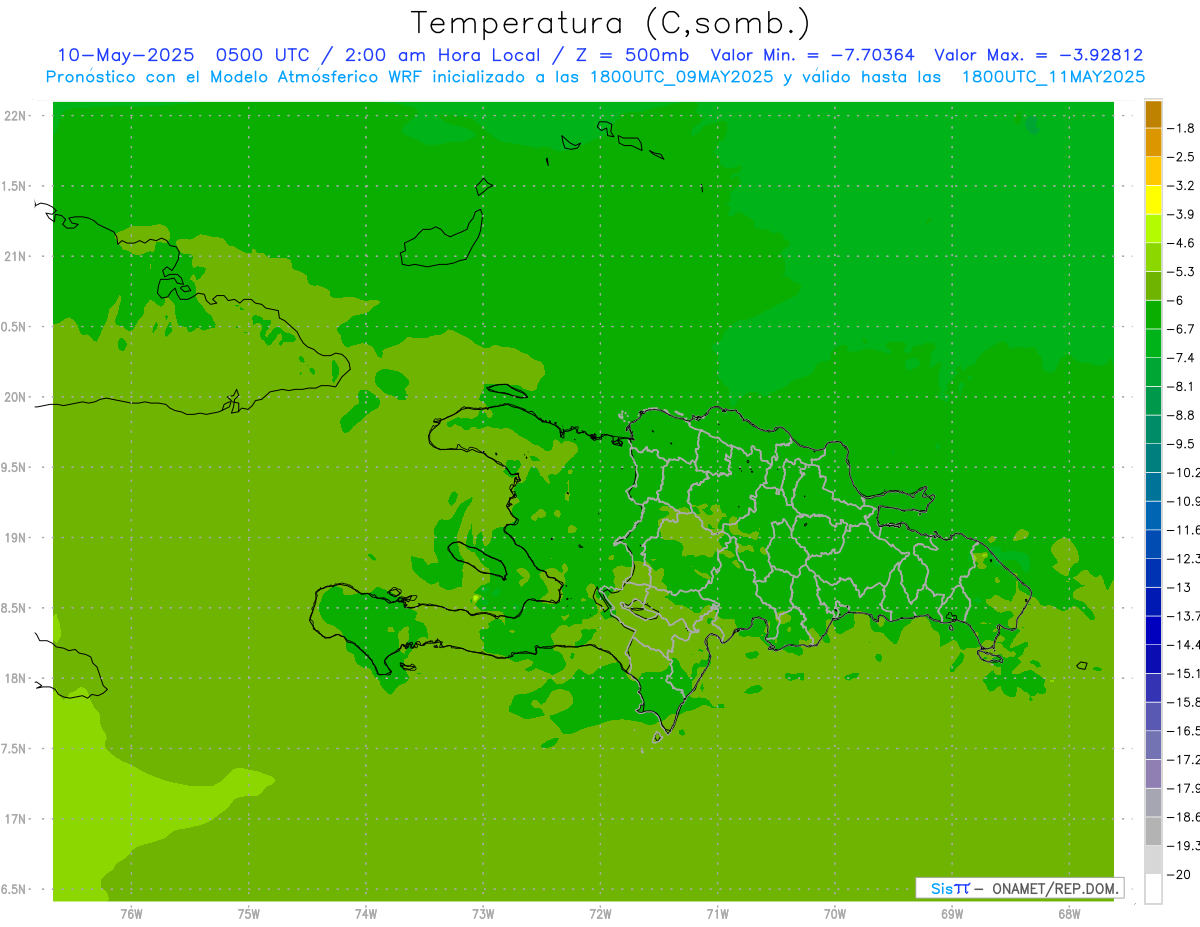Click the legend value '-3.2'
Screen dimensions: 1200x927
[x=1181, y=186]
